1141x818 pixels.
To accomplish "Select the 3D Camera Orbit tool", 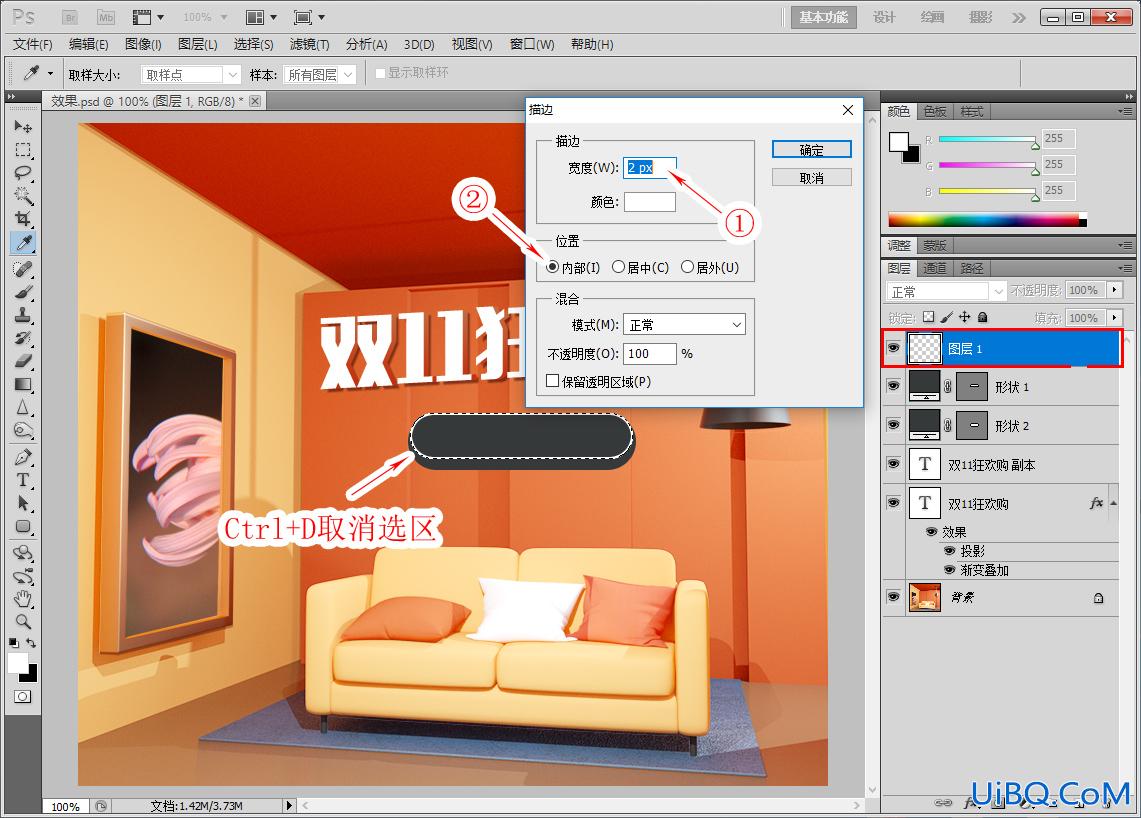I will (x=23, y=576).
